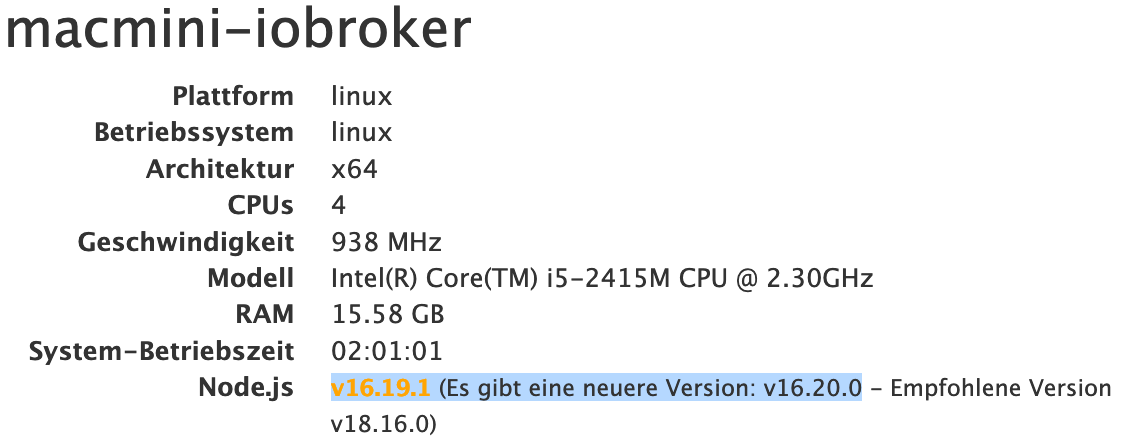Viewport: 1130px width, 436px height.
Task: Click the orange v16.19.1 version
Action: [x=380, y=387]
